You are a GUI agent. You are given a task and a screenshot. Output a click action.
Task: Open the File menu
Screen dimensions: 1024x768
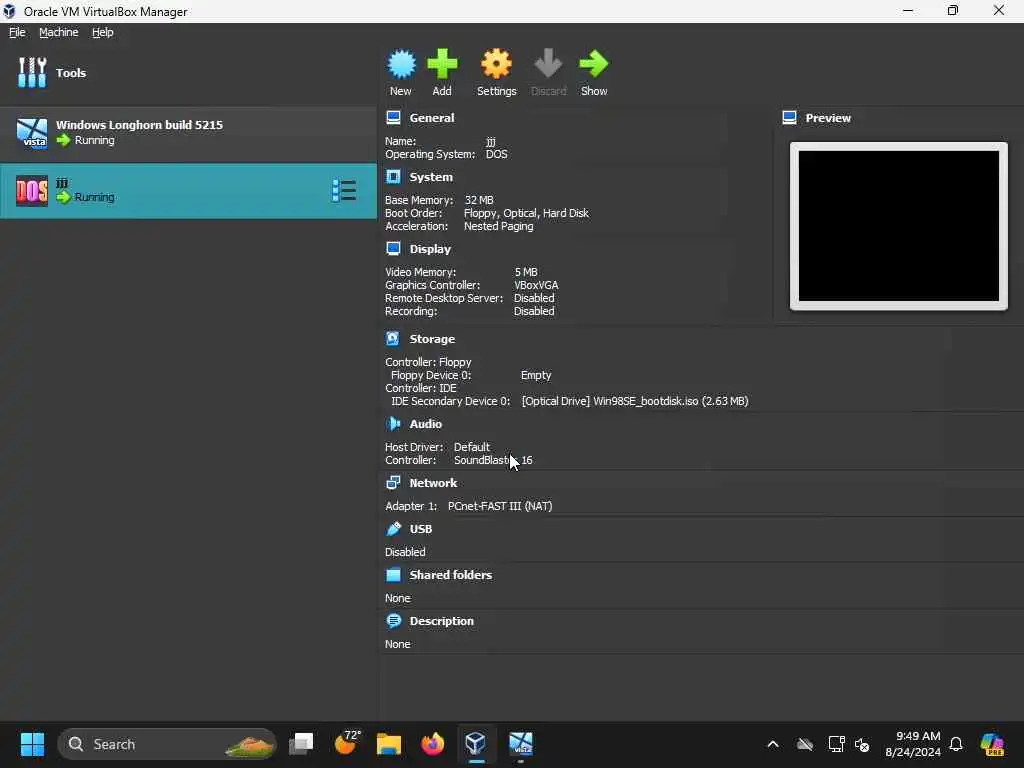[x=17, y=32]
